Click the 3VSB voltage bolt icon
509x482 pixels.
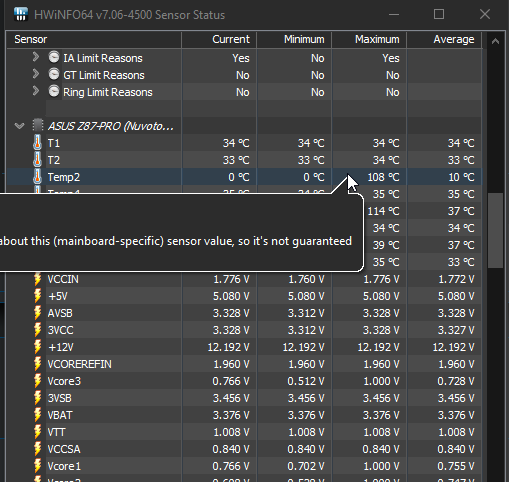38,398
